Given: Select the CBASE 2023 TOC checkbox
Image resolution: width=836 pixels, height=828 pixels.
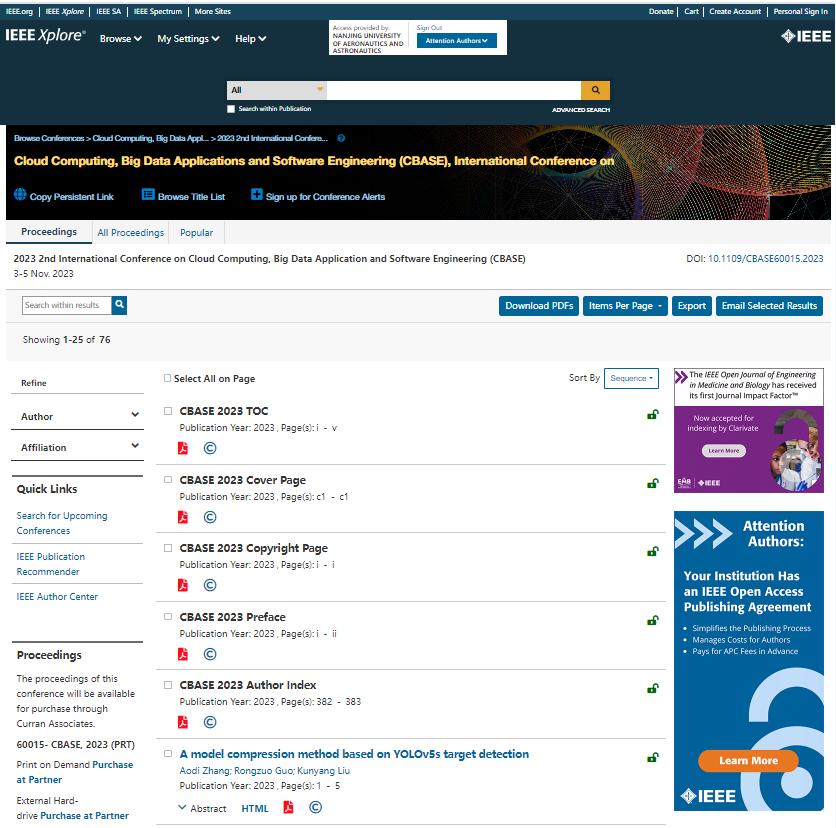Looking at the screenshot, I should point(168,411).
